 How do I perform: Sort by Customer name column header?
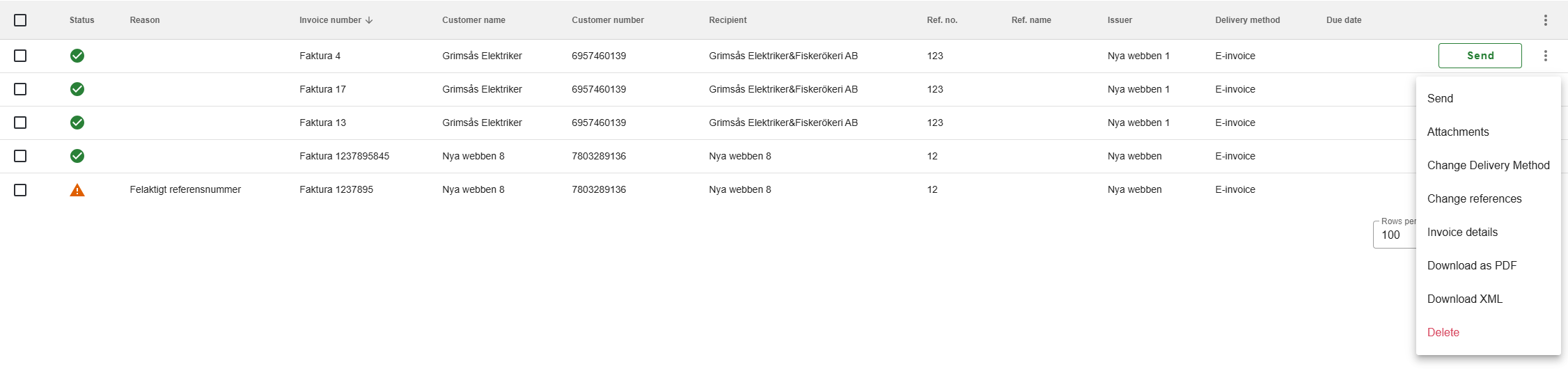coord(473,20)
